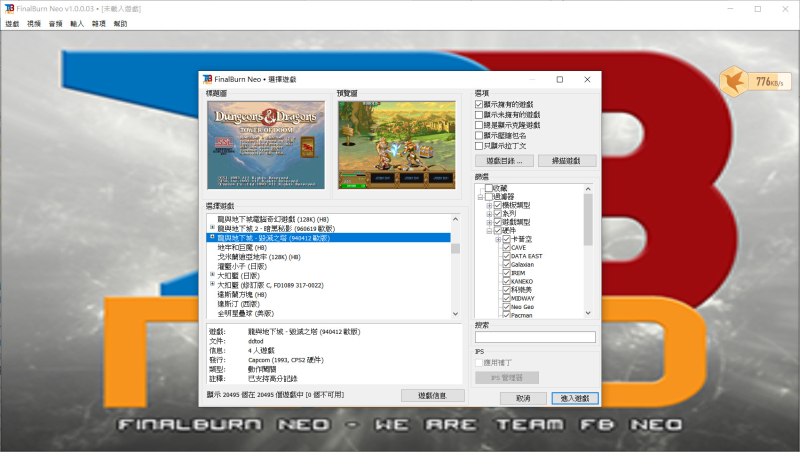Image resolution: width=800 pixels, height=452 pixels.
Task: Select 灌籃小子 (日版) in game list
Action: pyautogui.click(x=242, y=266)
